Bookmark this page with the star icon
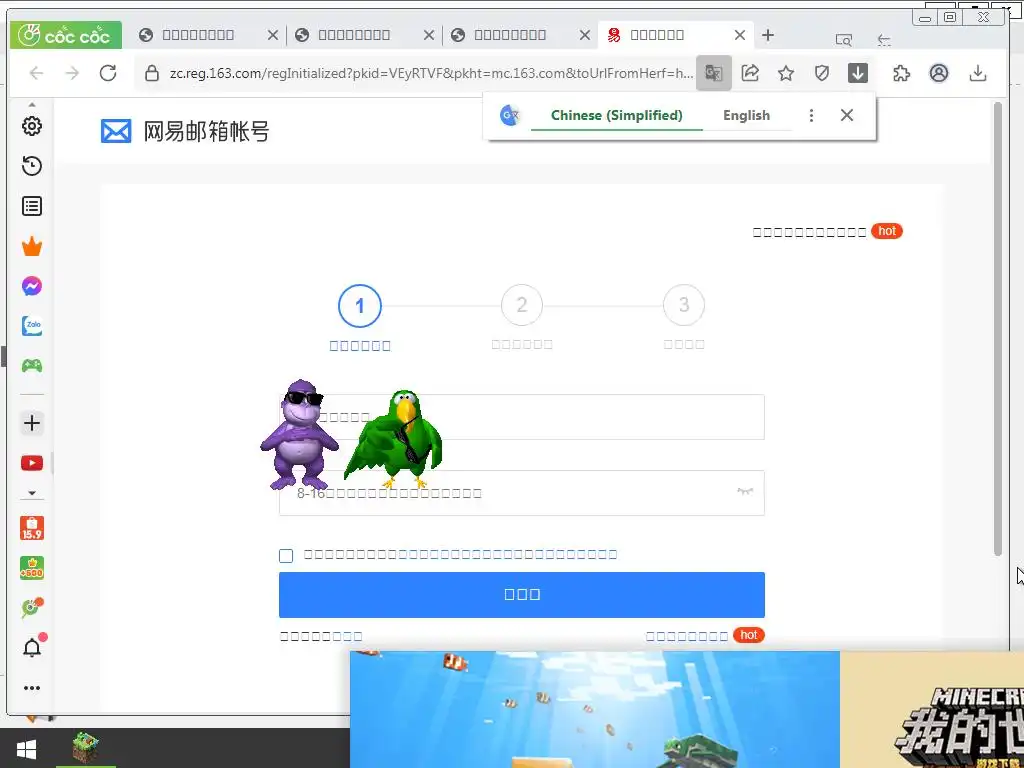 [x=786, y=73]
